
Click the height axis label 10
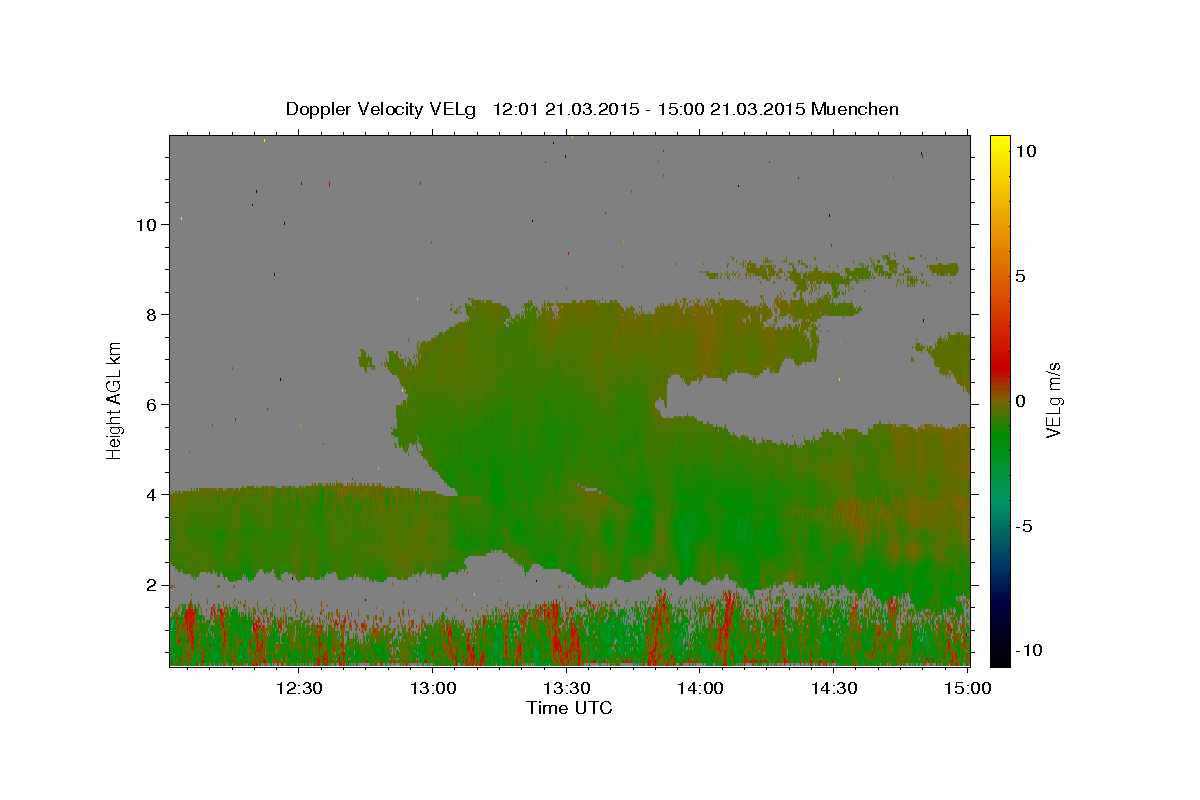pos(146,224)
